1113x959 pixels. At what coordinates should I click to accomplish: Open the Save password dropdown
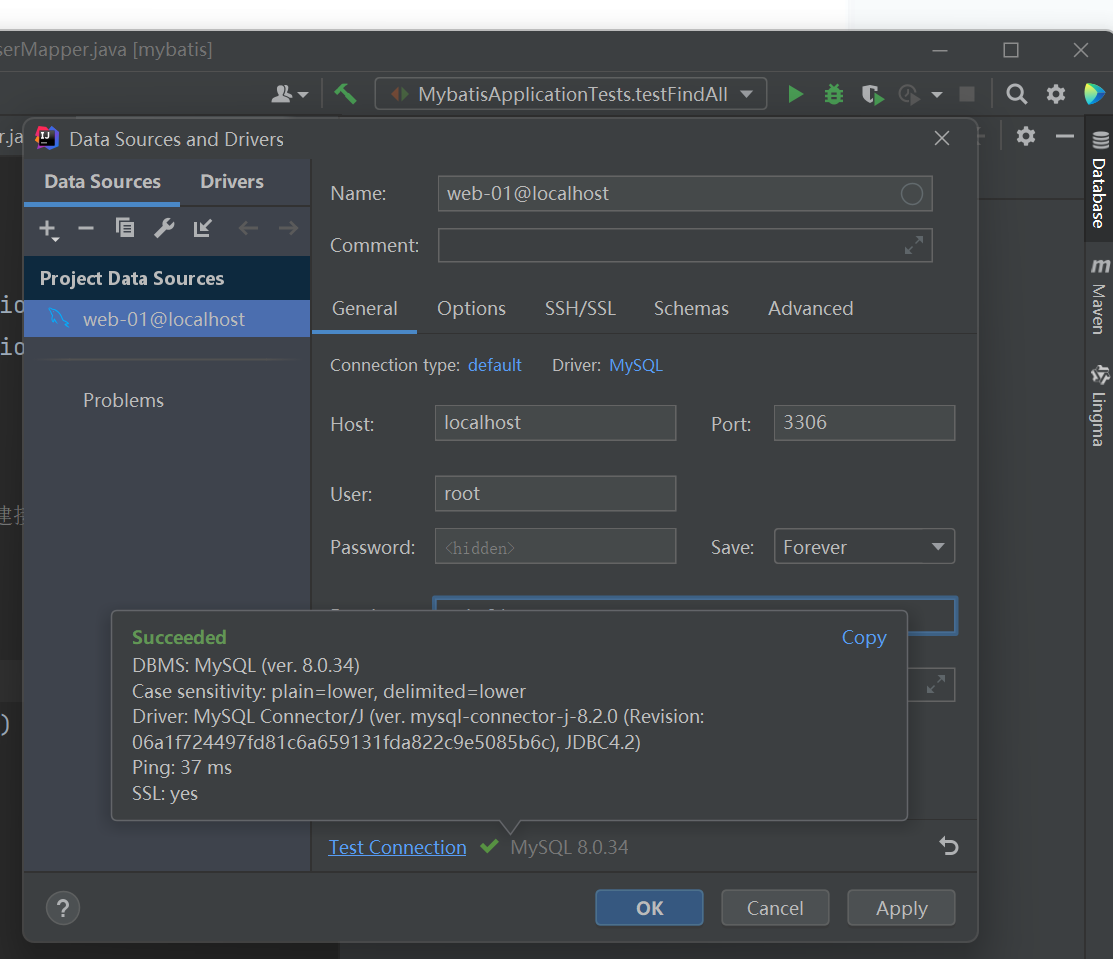click(937, 546)
